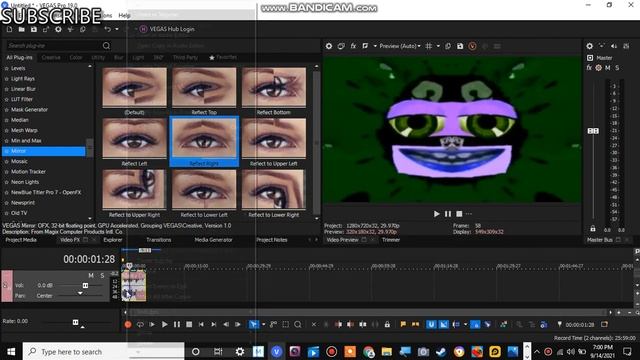The height and width of the screenshot is (360, 640).
Task: Open the Preview (Auto) quality dropdown
Action: 400,46
